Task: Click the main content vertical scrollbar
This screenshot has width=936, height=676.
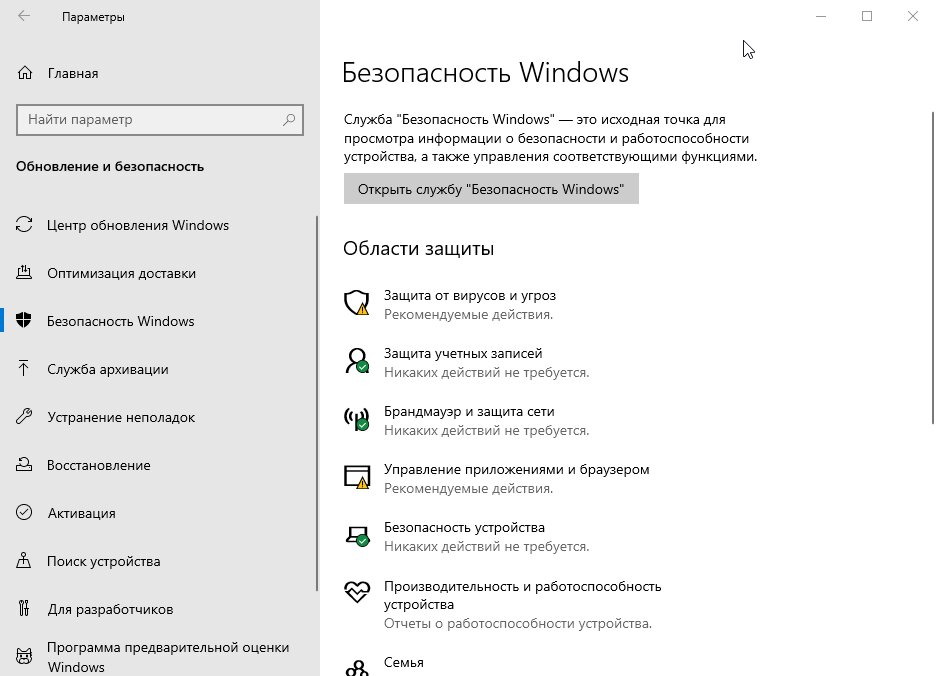Action: 932,268
